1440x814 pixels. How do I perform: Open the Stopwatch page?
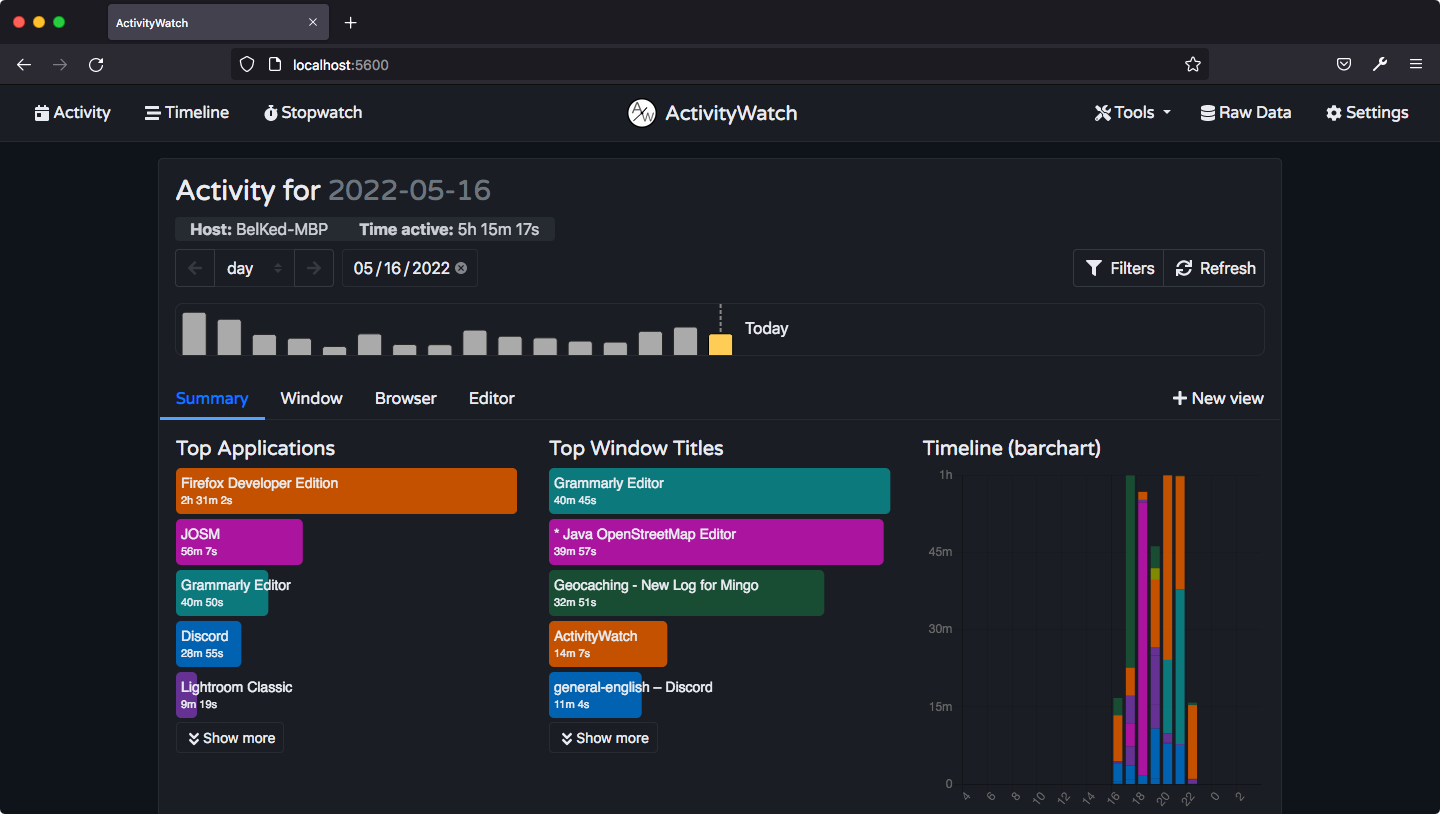coord(313,113)
